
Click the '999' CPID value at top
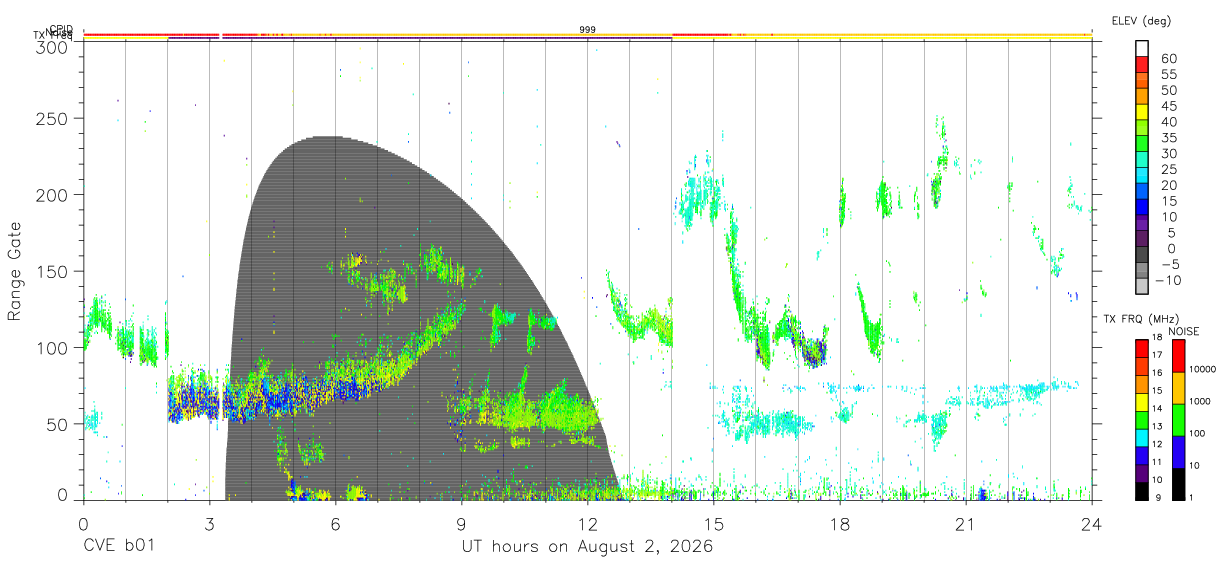click(587, 29)
